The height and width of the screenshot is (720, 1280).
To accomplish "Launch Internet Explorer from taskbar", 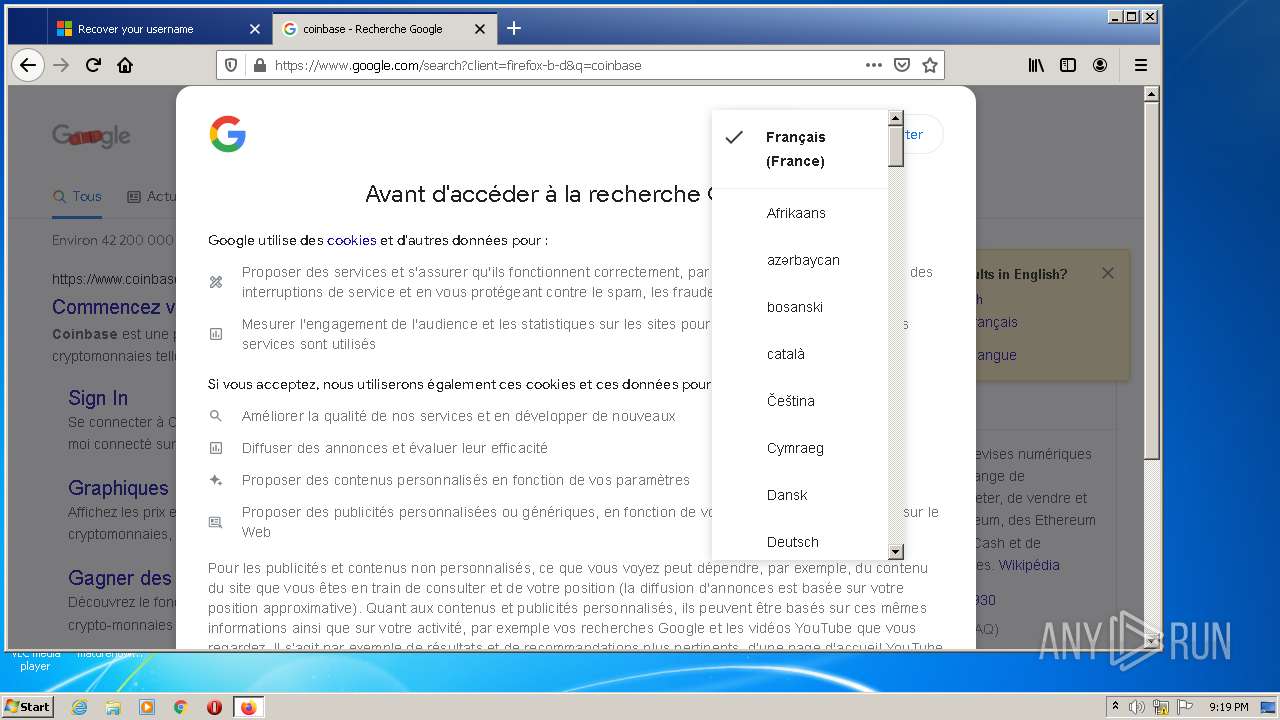I will [79, 707].
